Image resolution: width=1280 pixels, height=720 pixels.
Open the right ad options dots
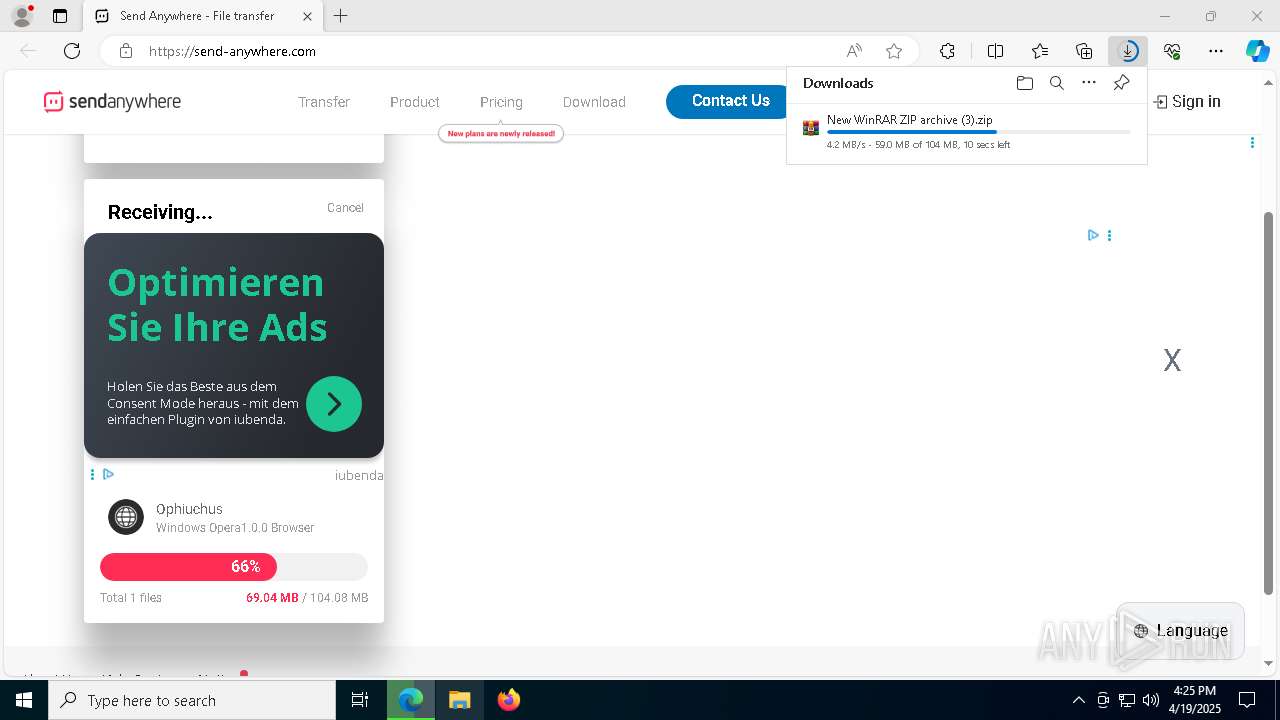point(1109,235)
